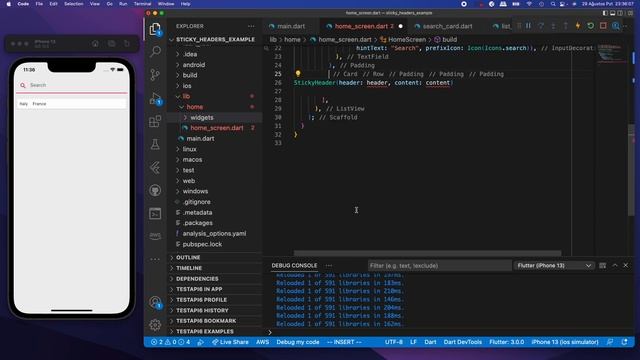Select iPhone 13 (ios simulator) device

(x=565, y=342)
